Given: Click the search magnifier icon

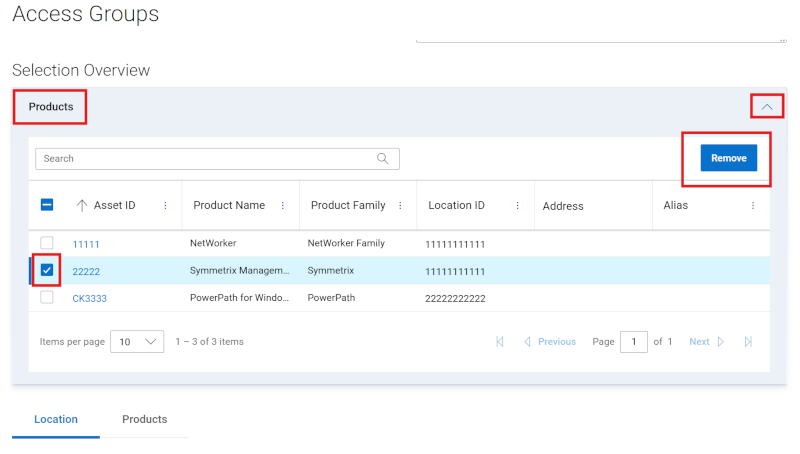Looking at the screenshot, I should pyautogui.click(x=383, y=159).
